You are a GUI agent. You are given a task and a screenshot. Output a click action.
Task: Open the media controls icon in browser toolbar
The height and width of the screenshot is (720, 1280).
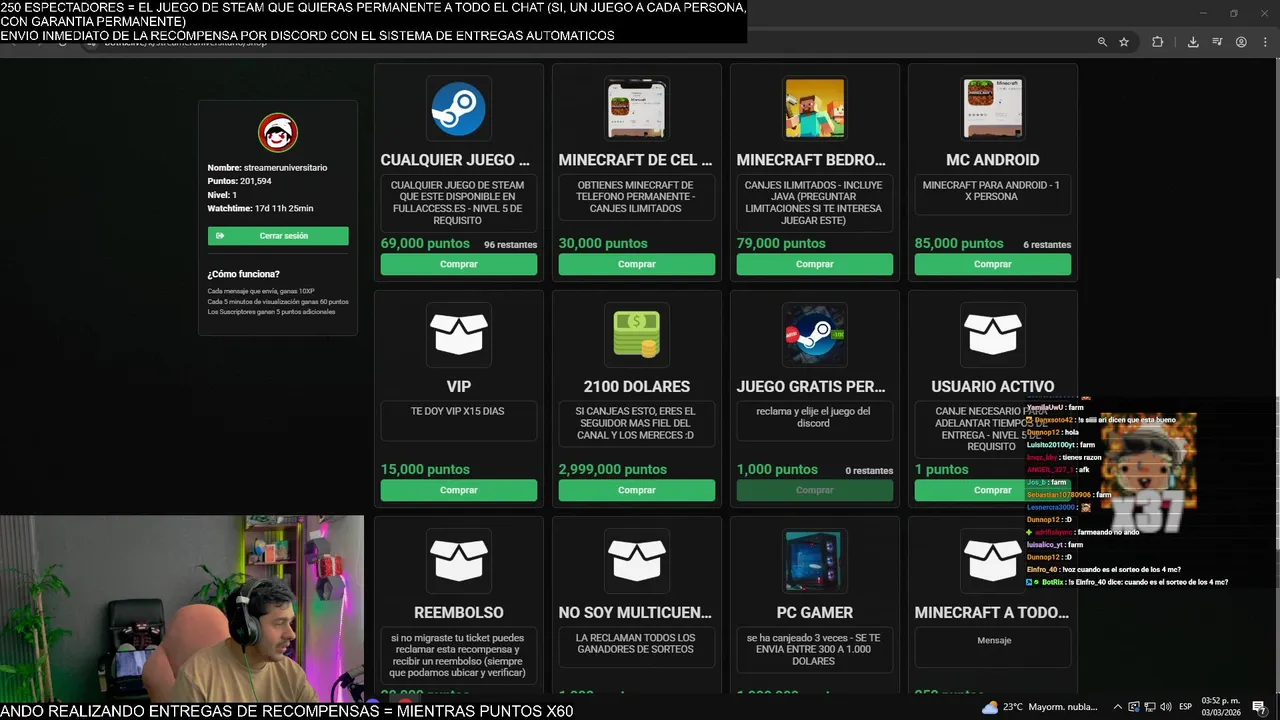click(x=1217, y=42)
